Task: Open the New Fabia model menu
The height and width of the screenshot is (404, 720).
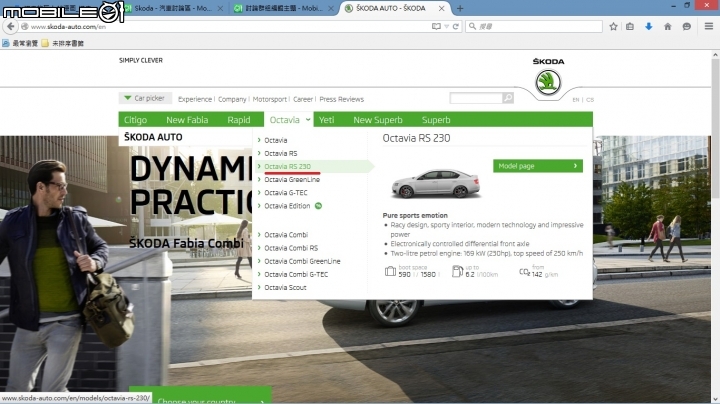Action: [x=187, y=120]
